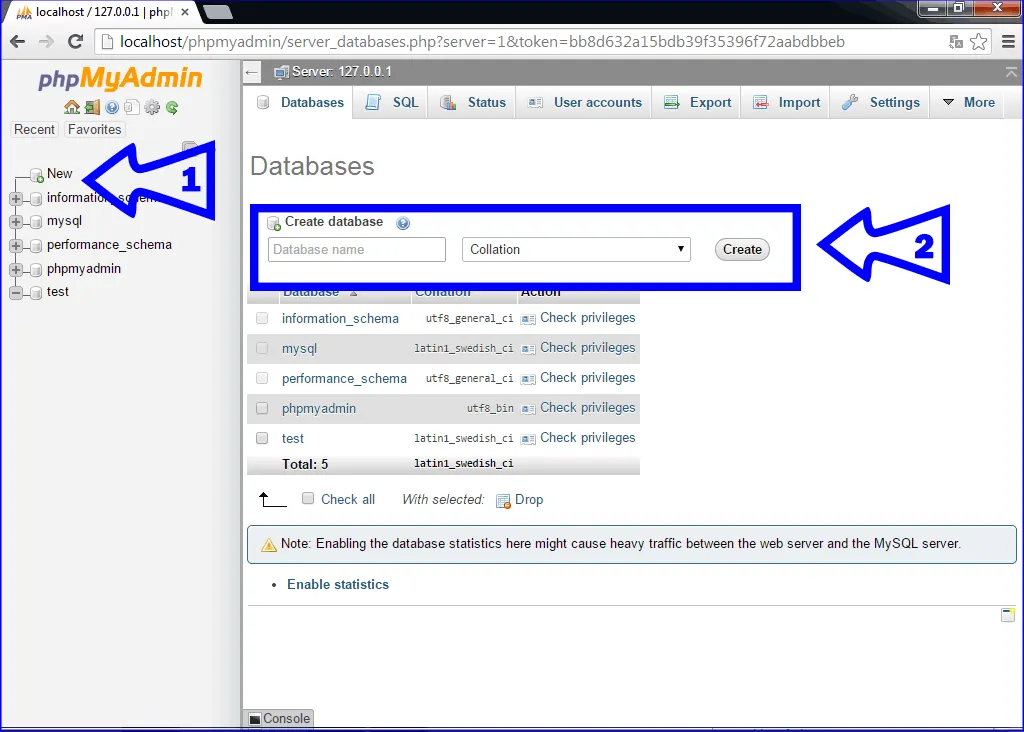Switch to the Databases tab
Screen dimensions: 1024x732
[300, 103]
